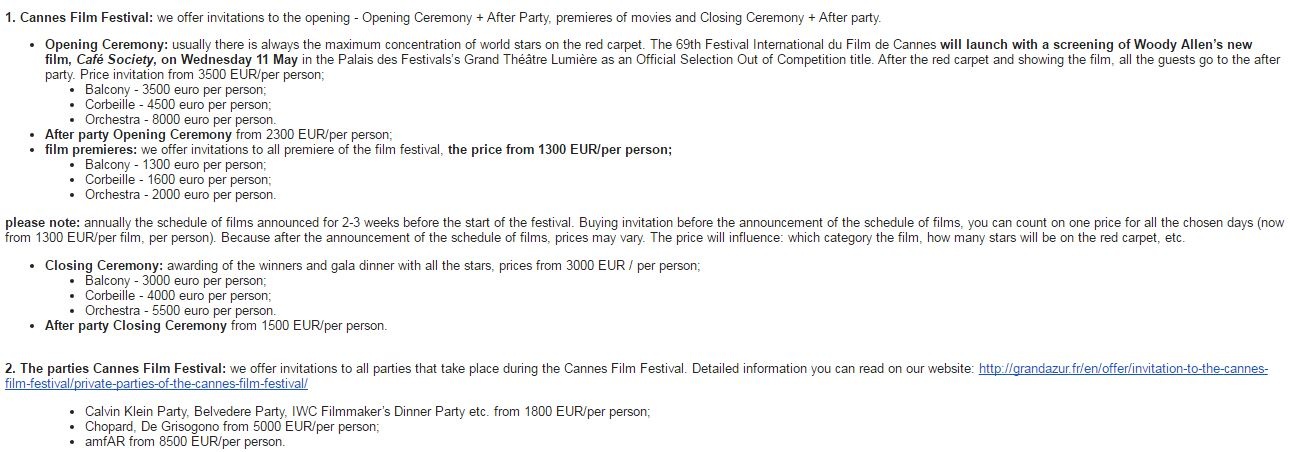The height and width of the screenshot is (452, 1290).
Task: Select the "Corbeille - 4500 euro per person" item
Action: 177,104
